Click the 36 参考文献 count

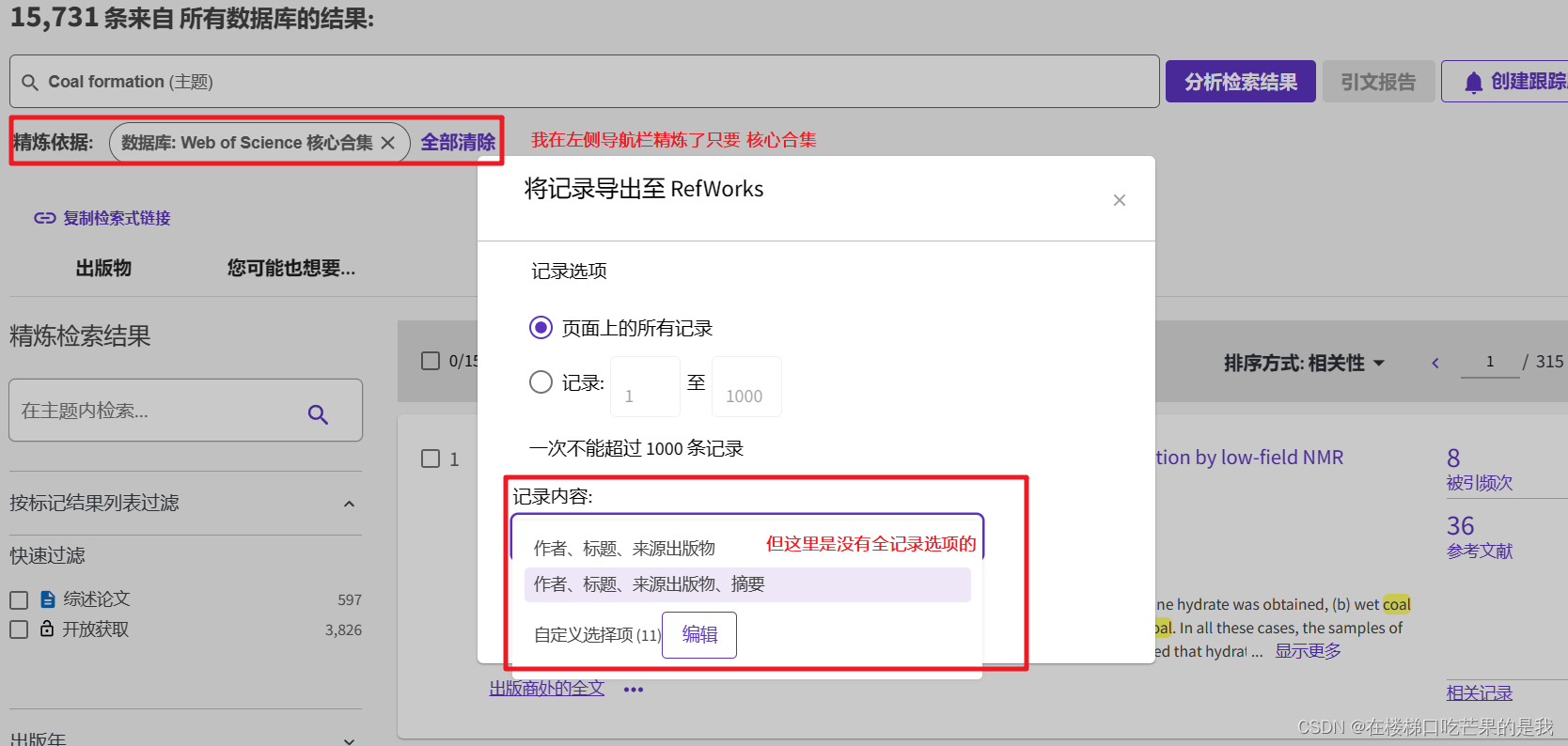pos(1460,526)
